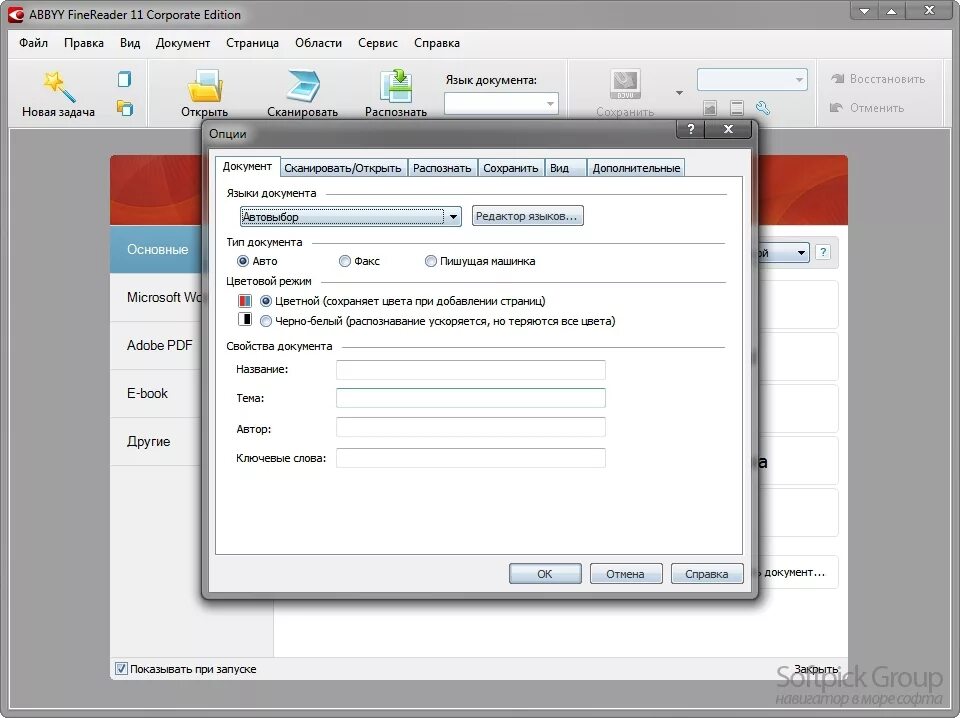This screenshot has width=960, height=718.
Task: Open the Вид menu in the menu bar
Action: [x=130, y=43]
